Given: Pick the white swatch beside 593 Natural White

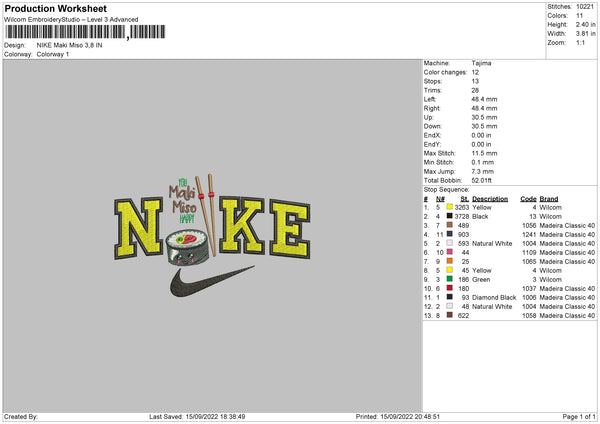Looking at the screenshot, I should tap(450, 243).
